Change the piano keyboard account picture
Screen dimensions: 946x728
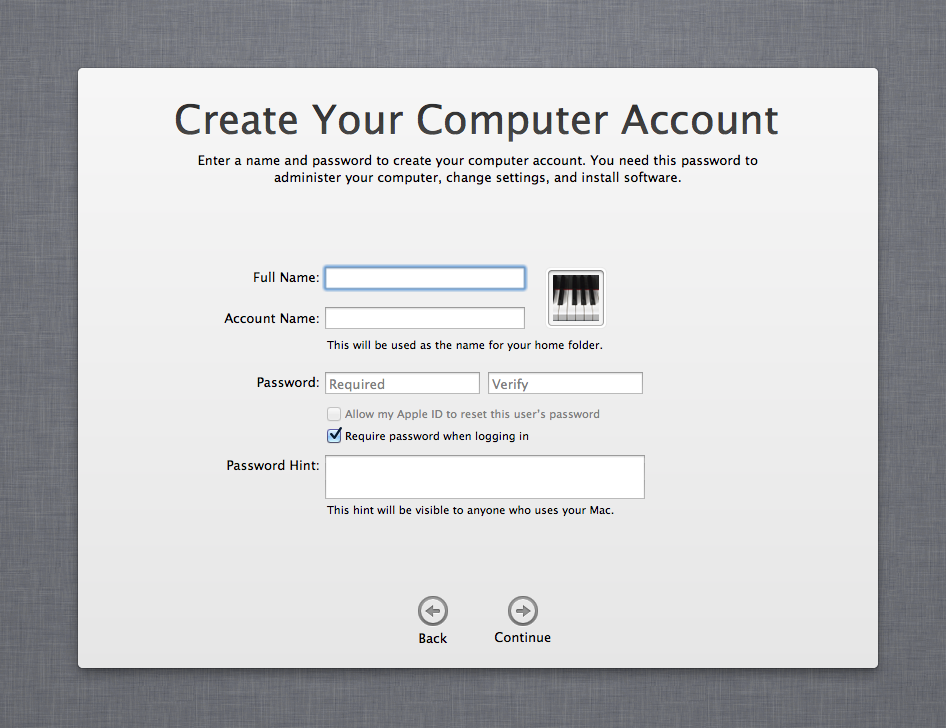(x=576, y=298)
